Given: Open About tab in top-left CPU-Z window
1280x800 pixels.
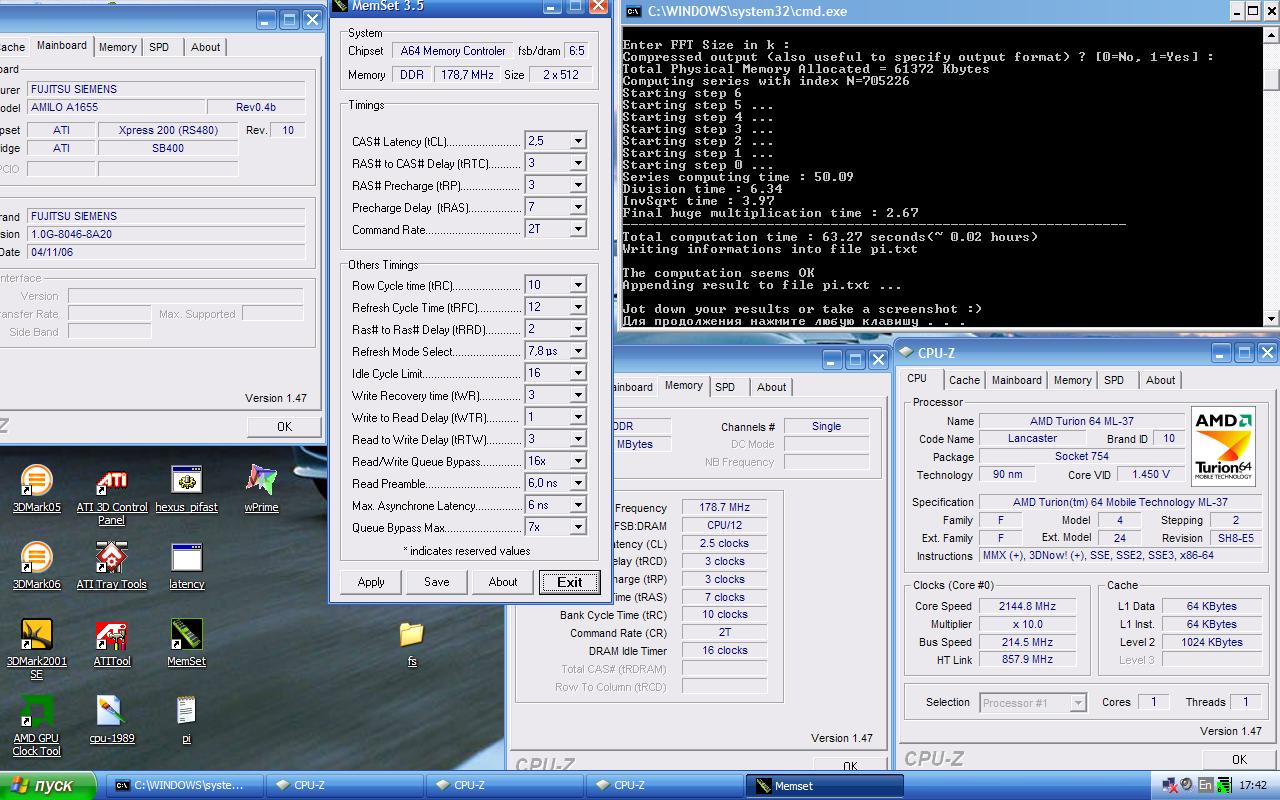Looking at the screenshot, I should pyautogui.click(x=205, y=47).
